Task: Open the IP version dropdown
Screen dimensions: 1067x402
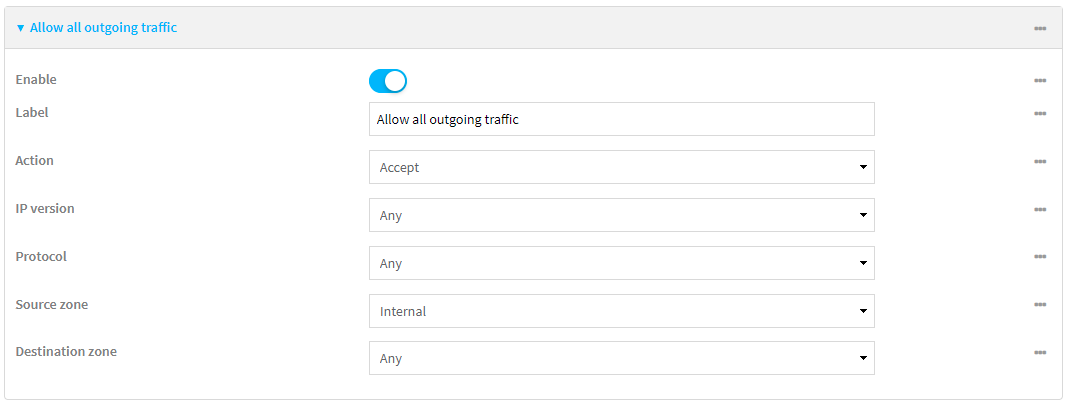Action: (621, 215)
